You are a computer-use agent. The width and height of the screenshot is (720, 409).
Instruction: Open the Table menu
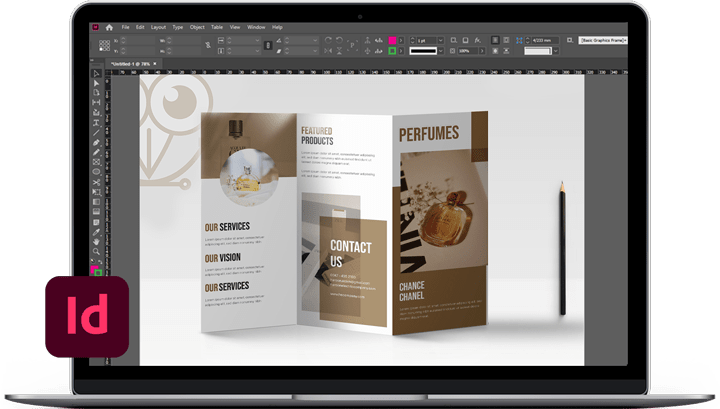coord(217,28)
